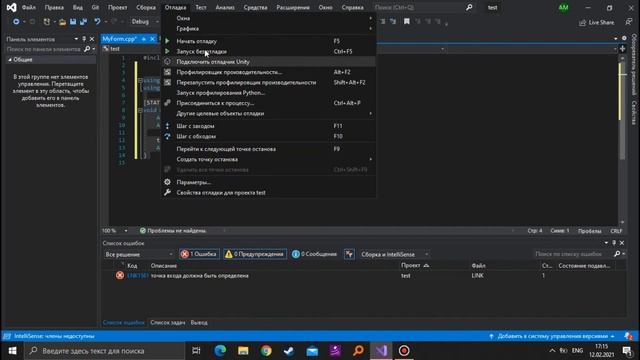Click the Save file toolbar icon
Image resolution: width=640 pixels, height=360 pixels.
(73, 22)
